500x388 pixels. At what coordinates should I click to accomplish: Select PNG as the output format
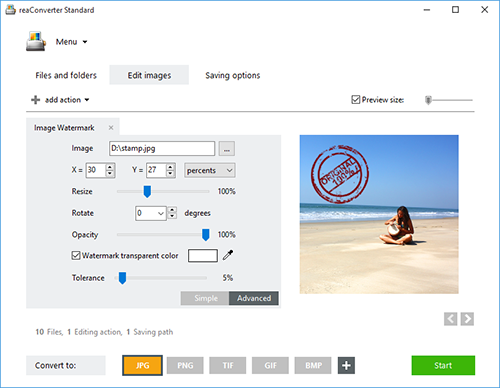pyautogui.click(x=185, y=366)
